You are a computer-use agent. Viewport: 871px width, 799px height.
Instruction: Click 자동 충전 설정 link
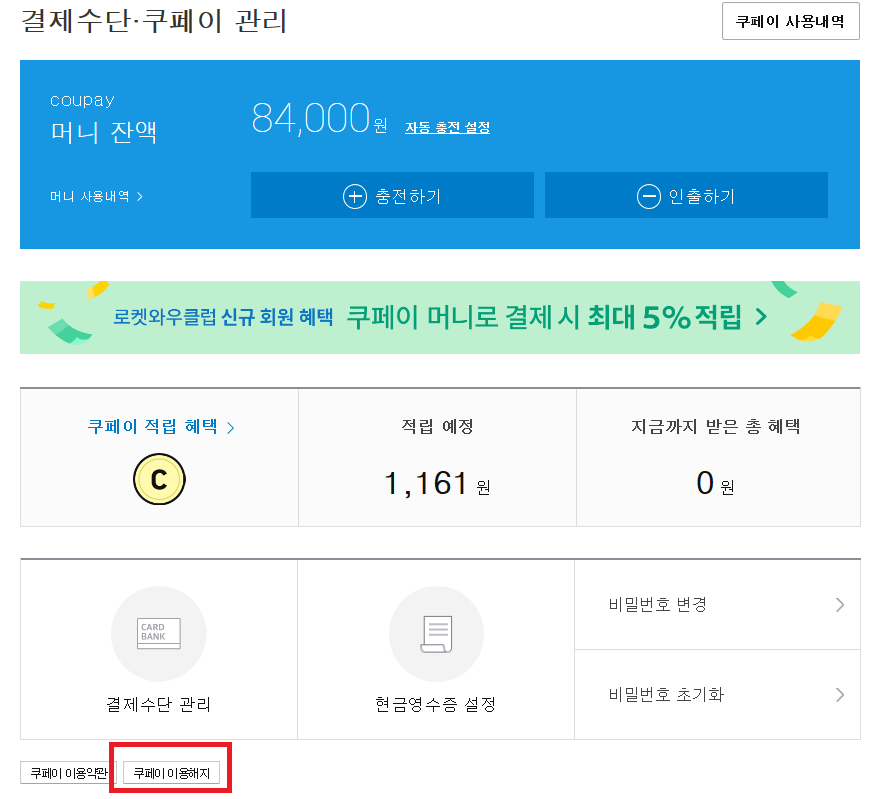[447, 127]
